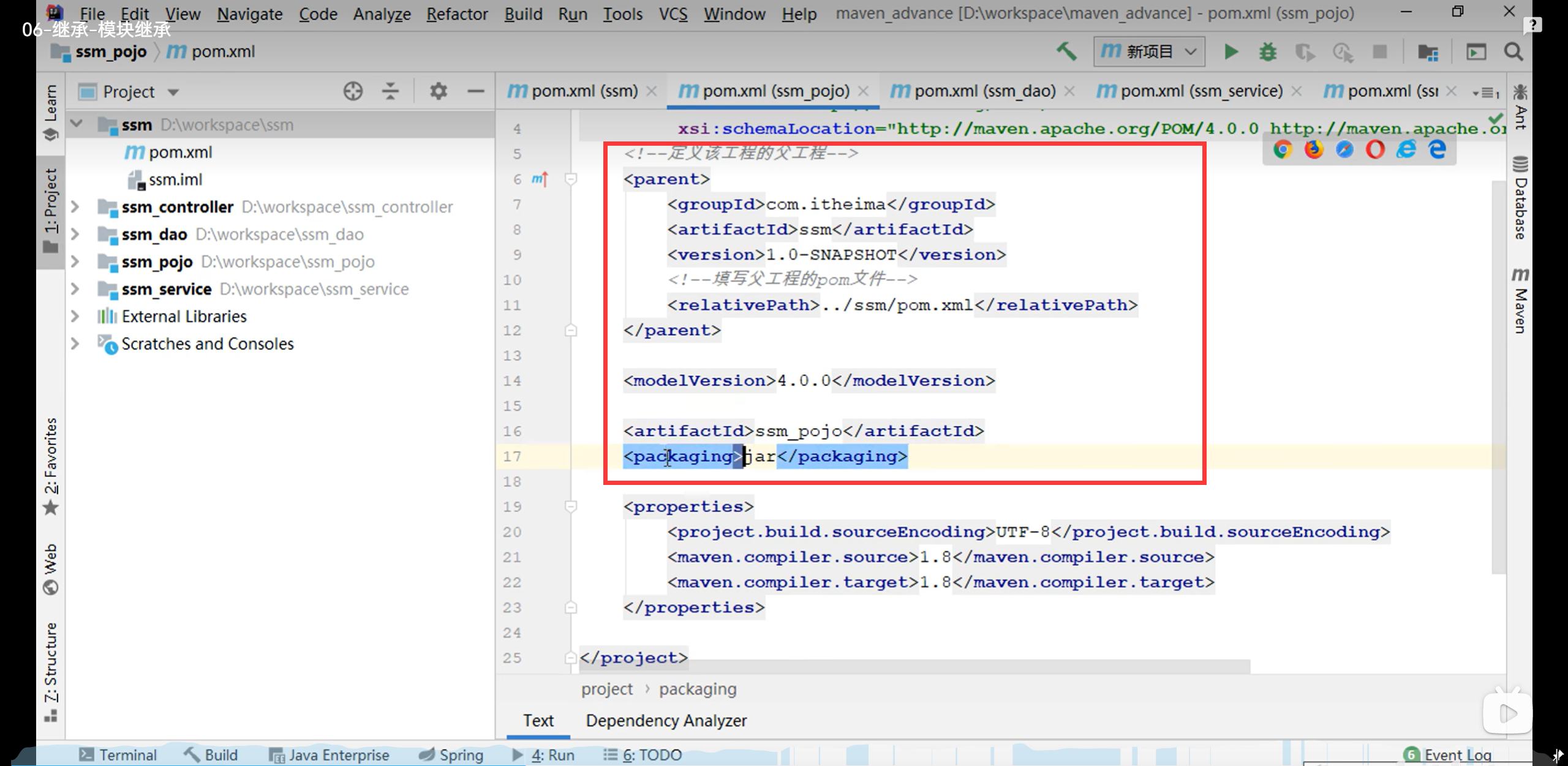
Task: Click the Debug bug icon
Action: pyautogui.click(x=1267, y=51)
